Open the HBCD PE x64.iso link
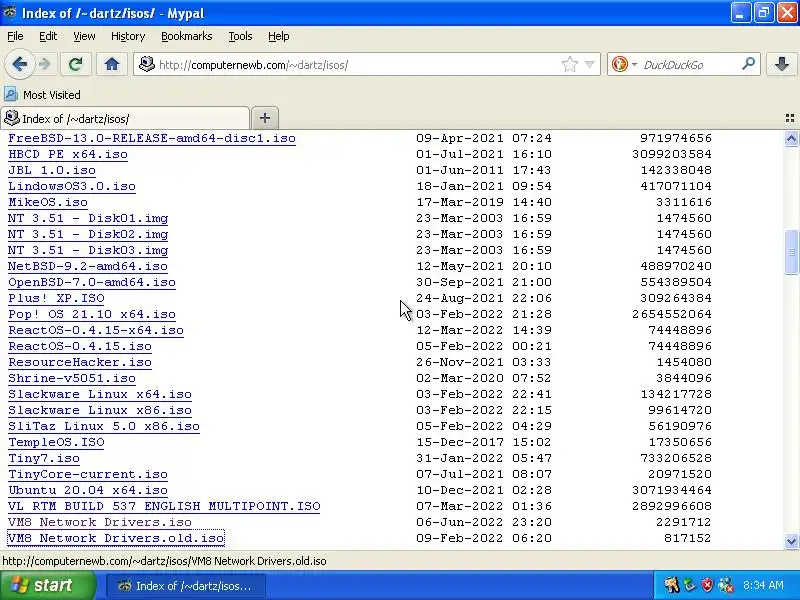Screen dimensions: 800x600 click(x=68, y=154)
